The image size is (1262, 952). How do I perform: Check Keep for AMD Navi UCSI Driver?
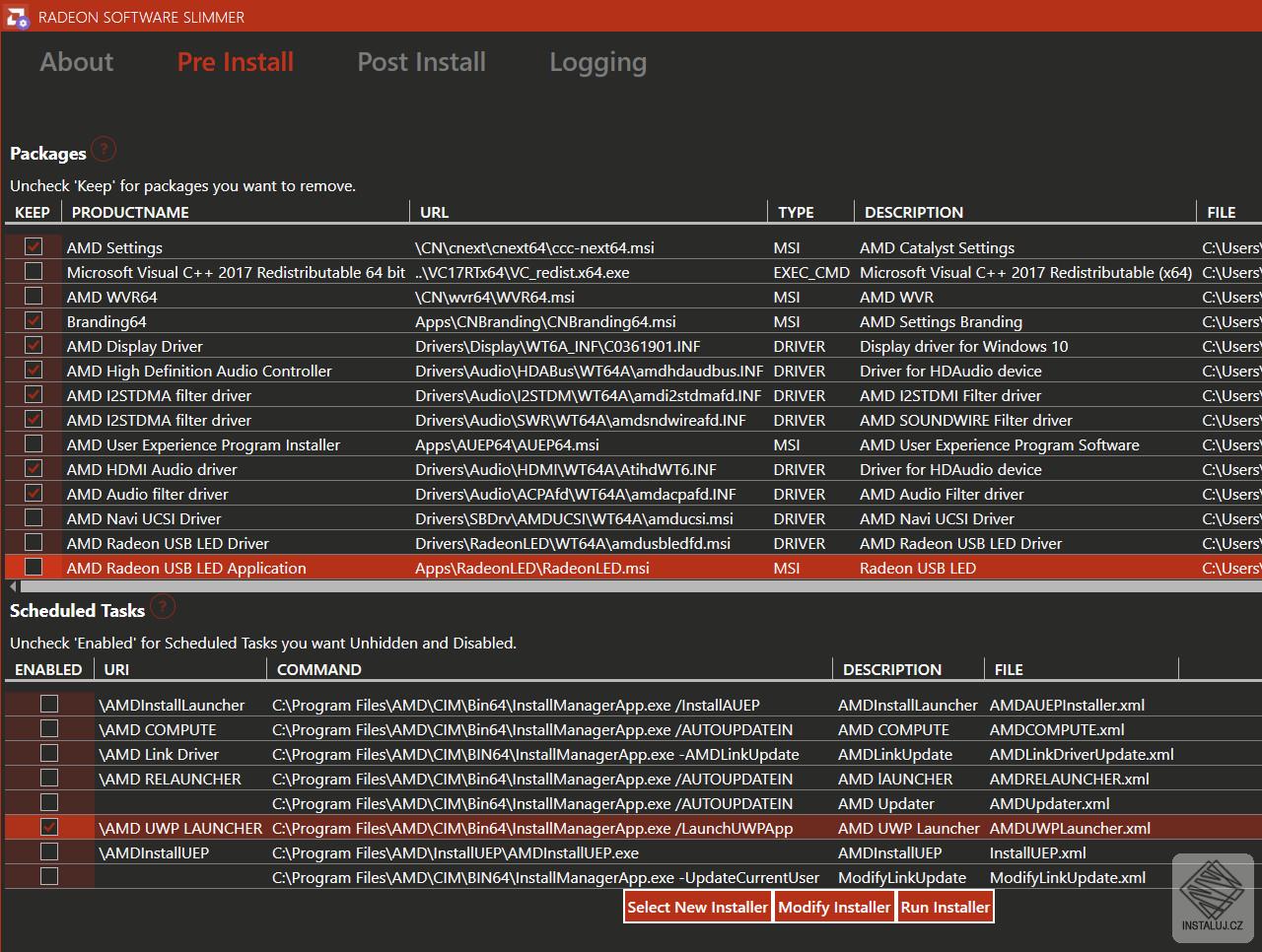(34, 517)
